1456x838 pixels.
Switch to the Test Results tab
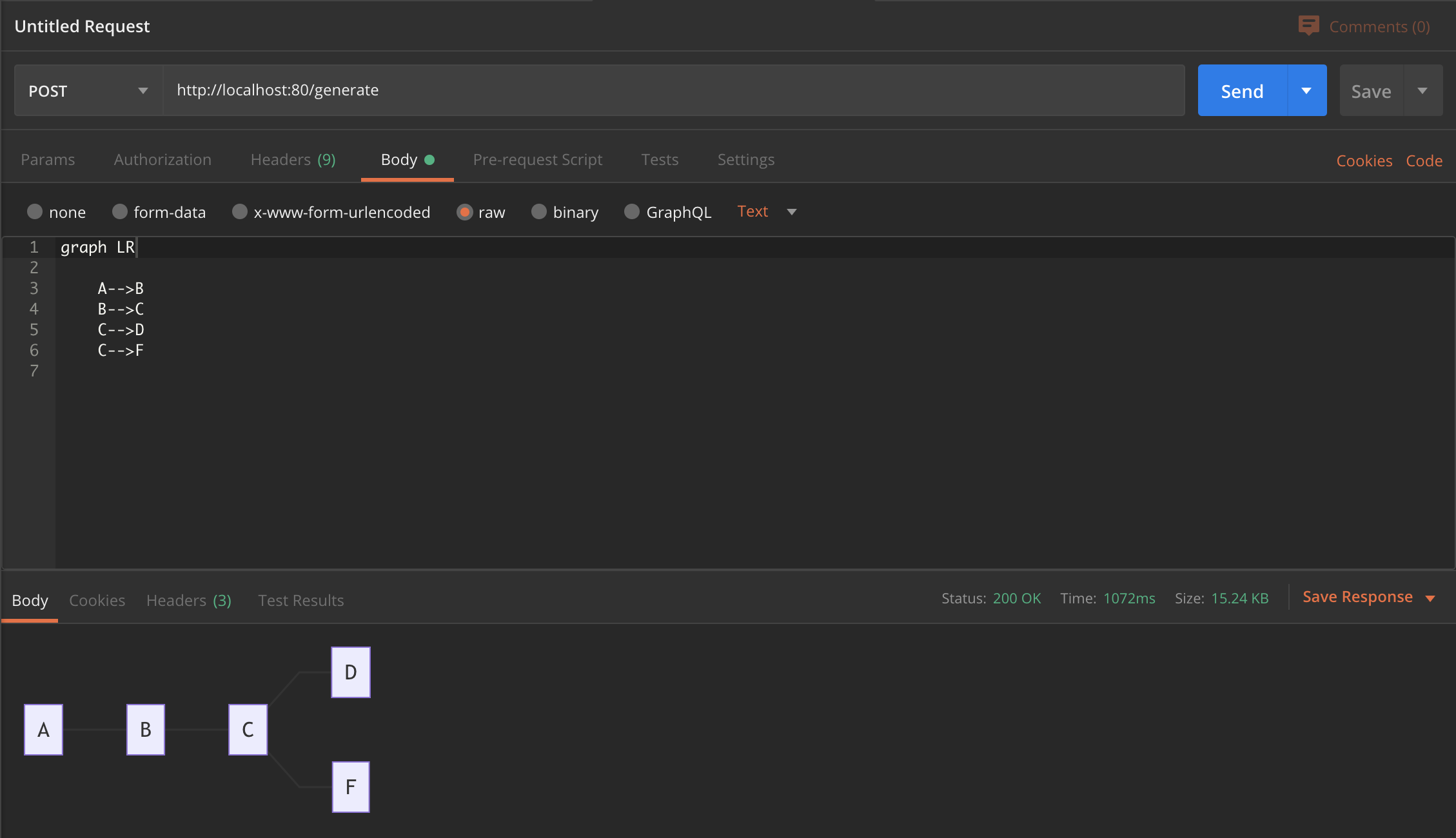tap(300, 600)
